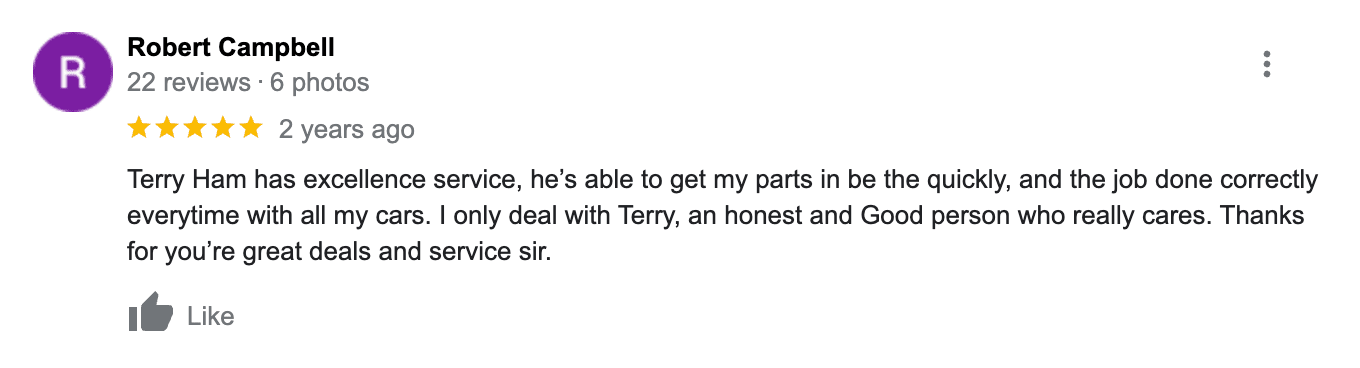Click the third yellow rating star

pos(195,128)
